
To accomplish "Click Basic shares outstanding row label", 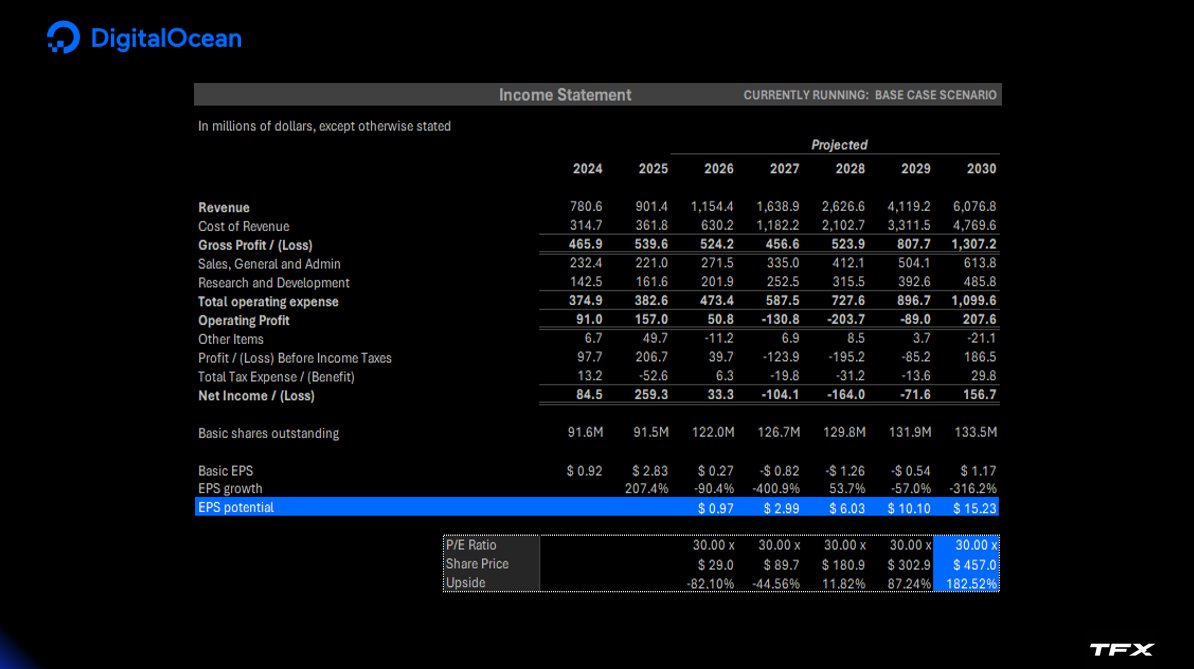I will click(268, 434).
